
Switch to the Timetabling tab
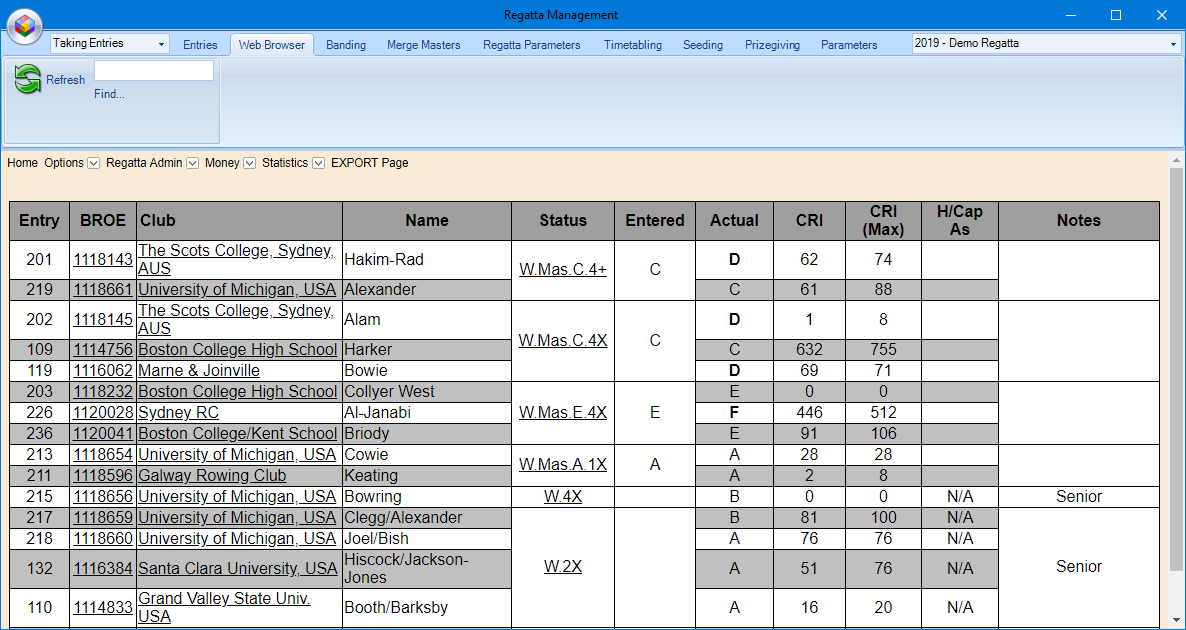(632, 44)
